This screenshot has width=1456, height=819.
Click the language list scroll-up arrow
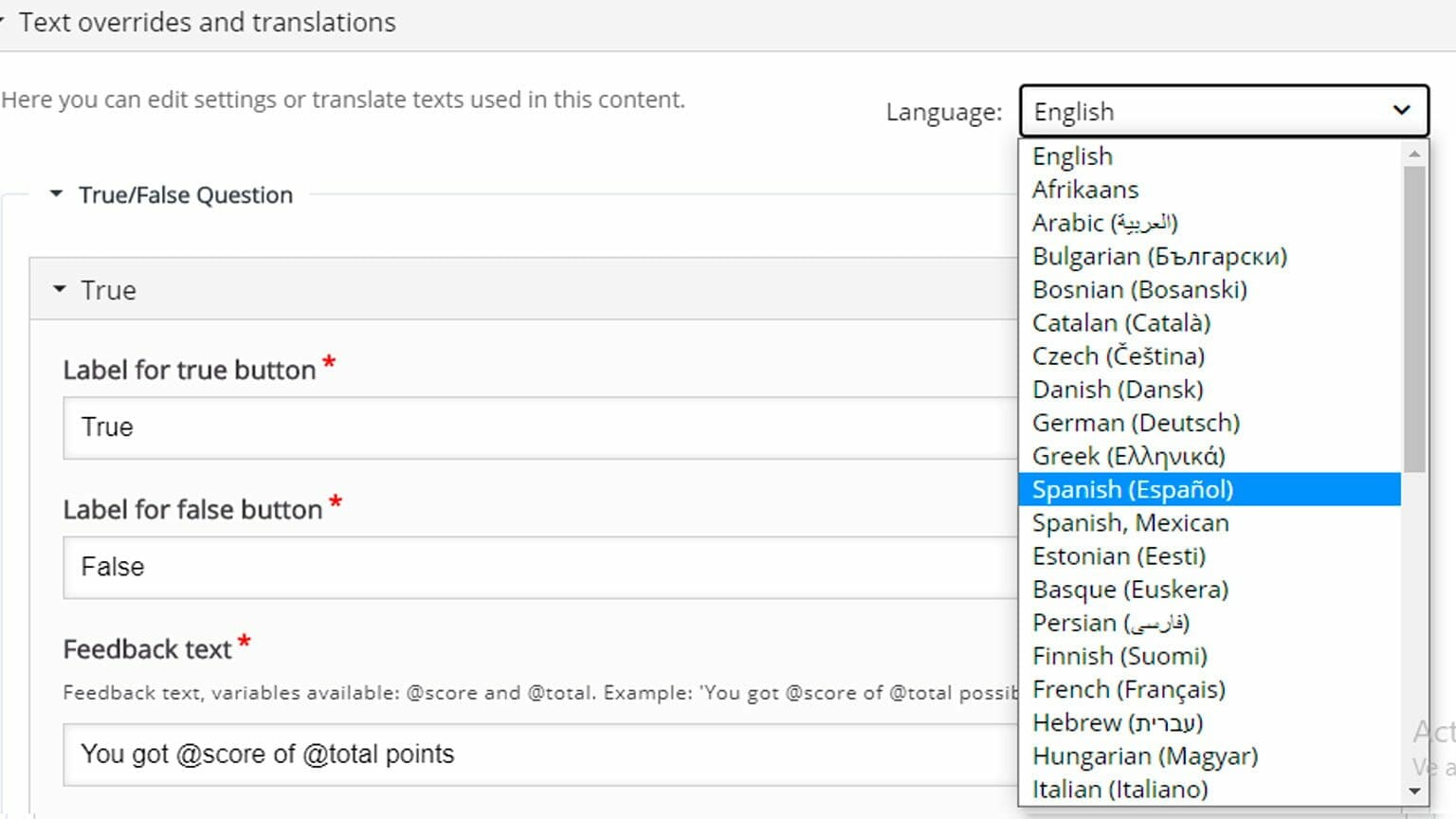[1414, 154]
